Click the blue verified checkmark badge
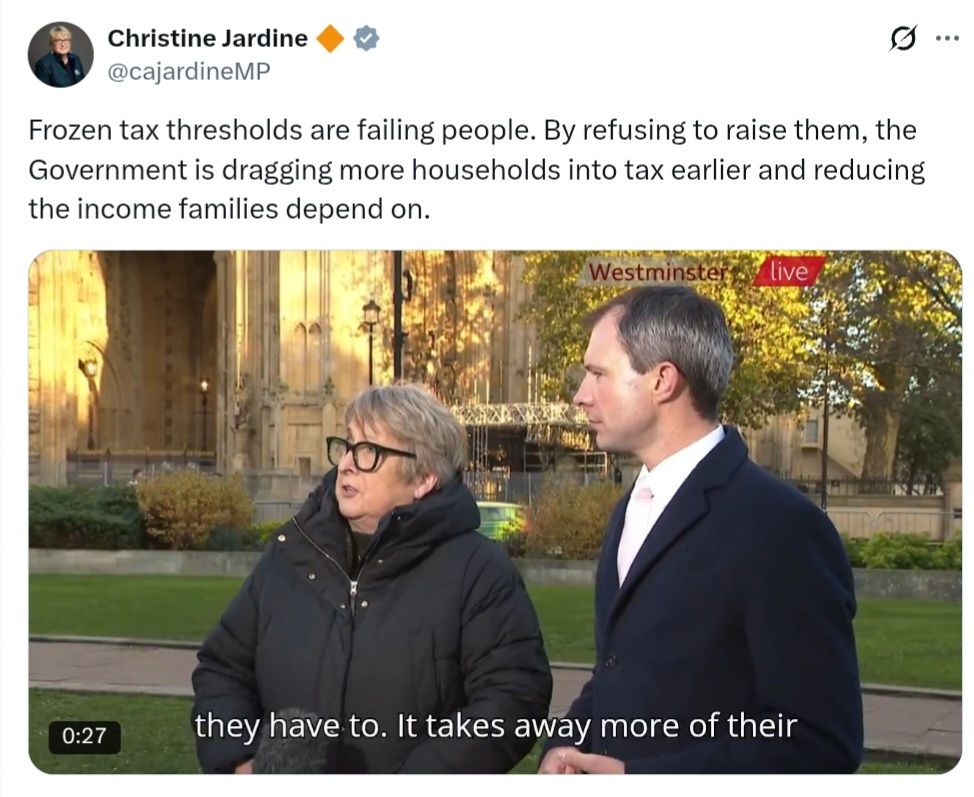974x797 pixels. click(366, 39)
